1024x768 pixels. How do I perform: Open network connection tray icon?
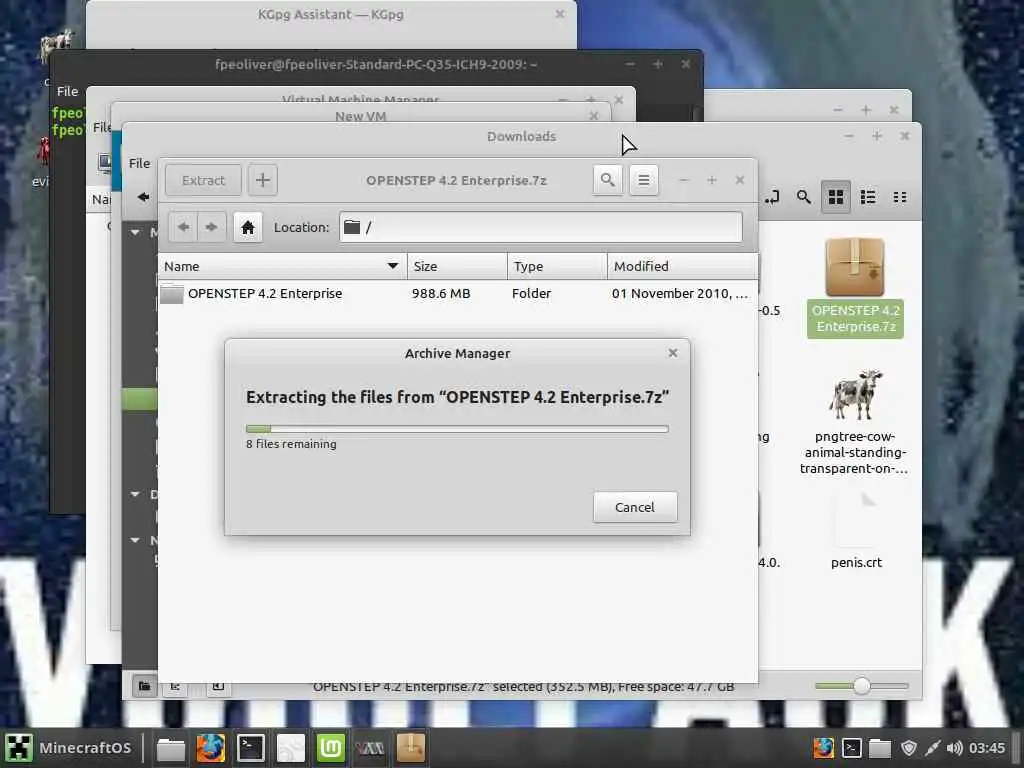[933, 748]
